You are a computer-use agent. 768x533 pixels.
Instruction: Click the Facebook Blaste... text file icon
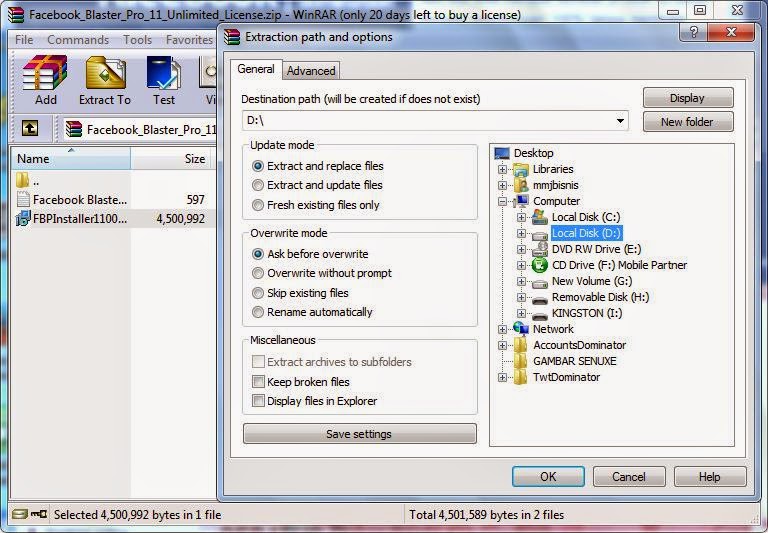23,199
